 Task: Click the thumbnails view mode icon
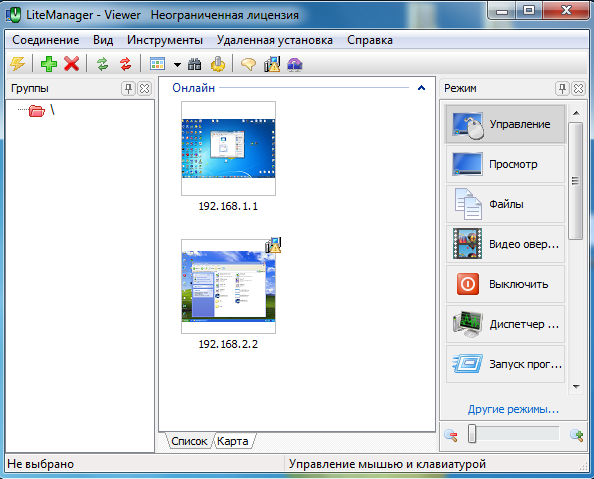[x=157, y=64]
